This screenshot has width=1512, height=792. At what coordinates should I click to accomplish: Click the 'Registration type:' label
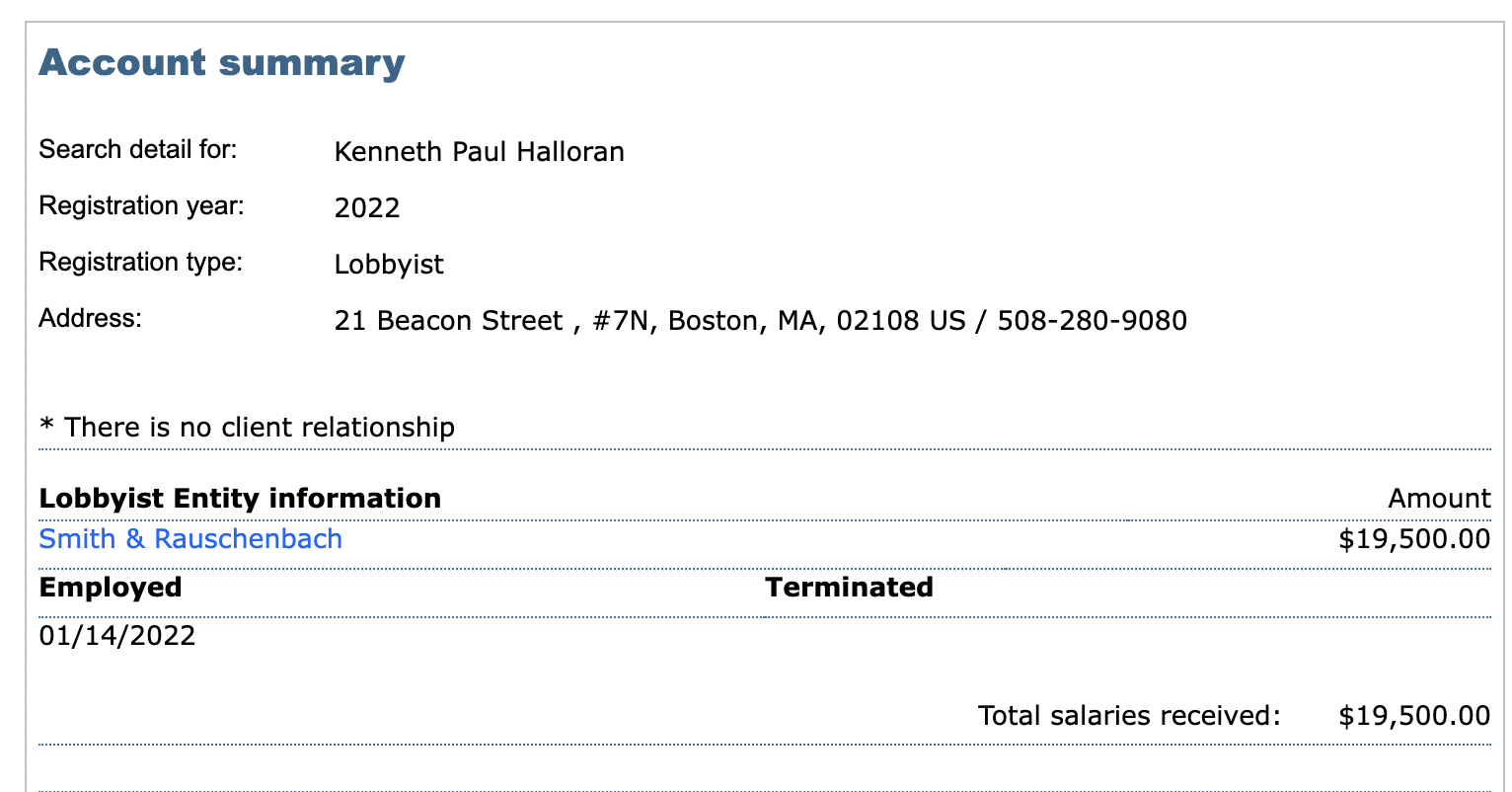pos(140,263)
